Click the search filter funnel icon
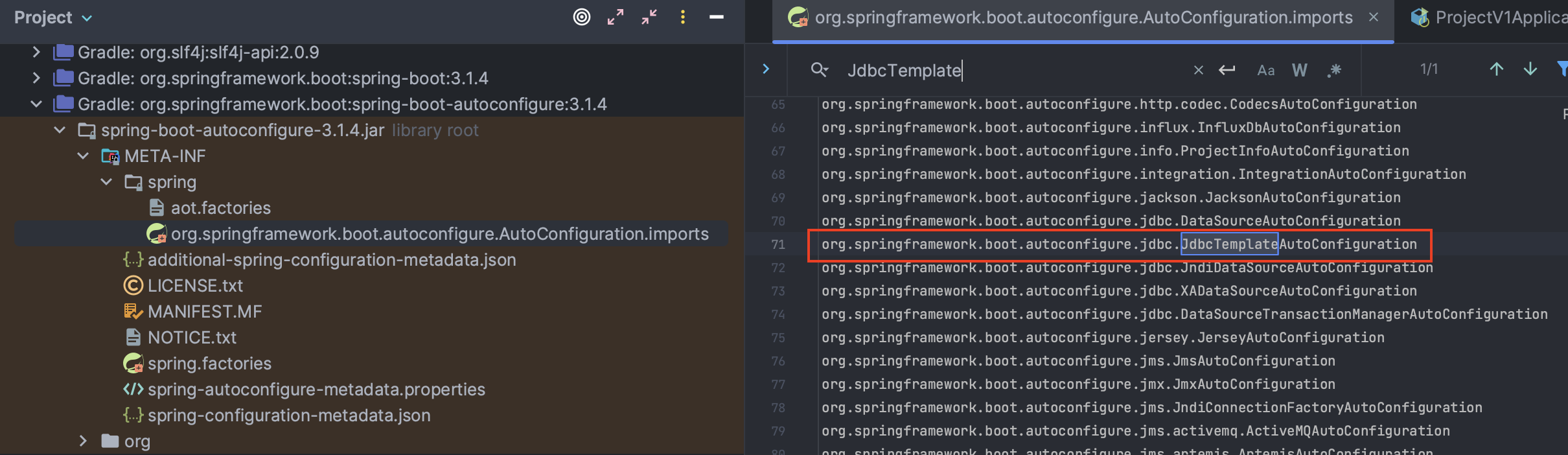1568x455 pixels. tap(1562, 69)
